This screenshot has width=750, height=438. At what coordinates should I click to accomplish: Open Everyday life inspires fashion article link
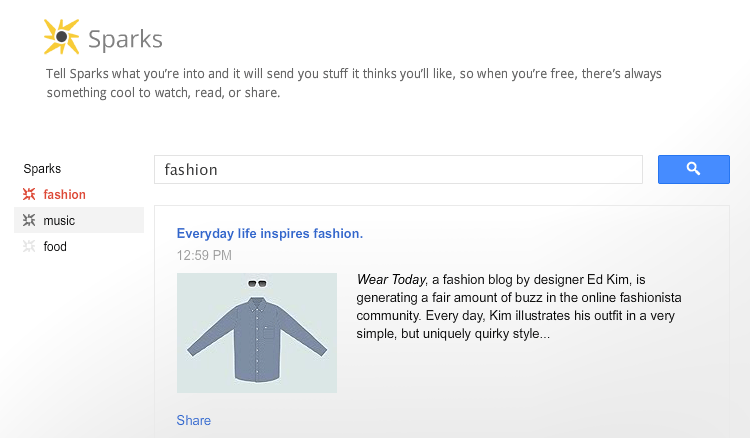[270, 233]
